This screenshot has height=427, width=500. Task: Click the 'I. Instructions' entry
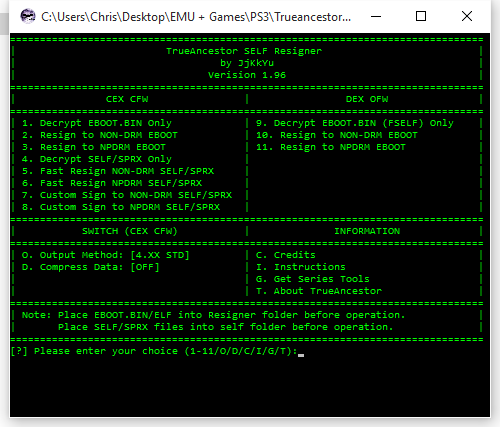[301, 267]
